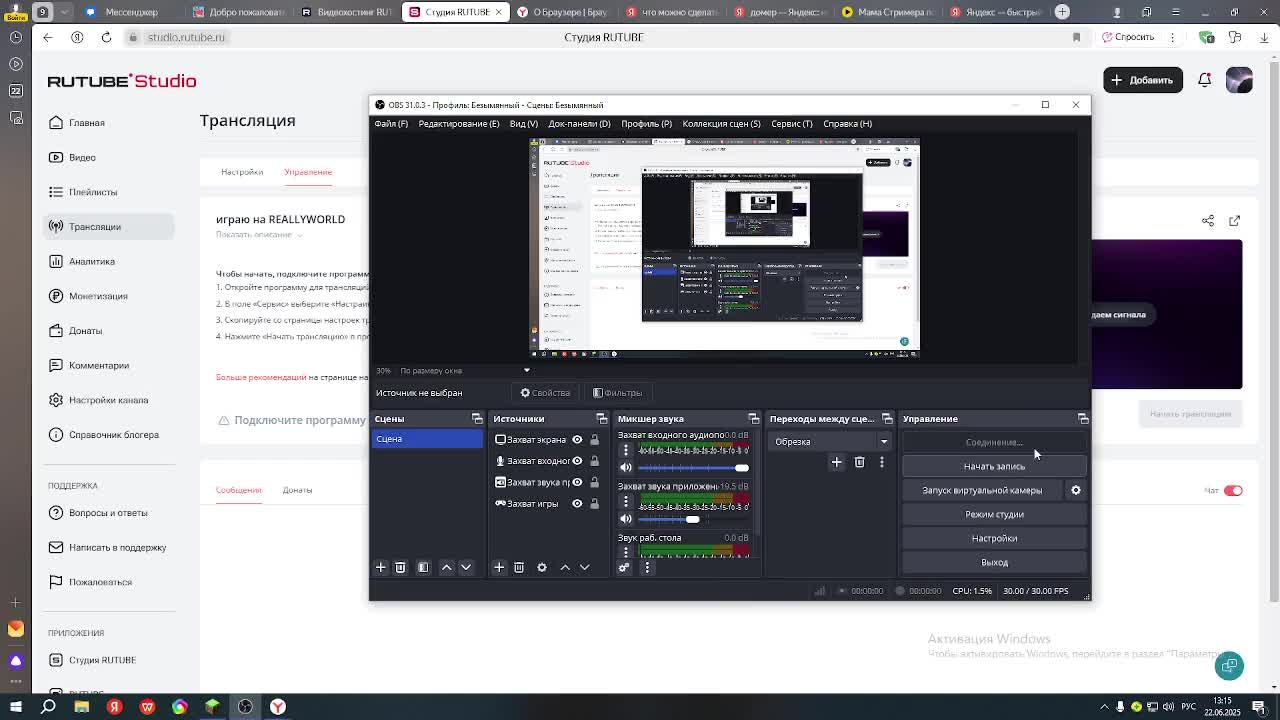This screenshot has height=720, width=1280.
Task: Open OBS Файл menu
Action: tap(391, 124)
